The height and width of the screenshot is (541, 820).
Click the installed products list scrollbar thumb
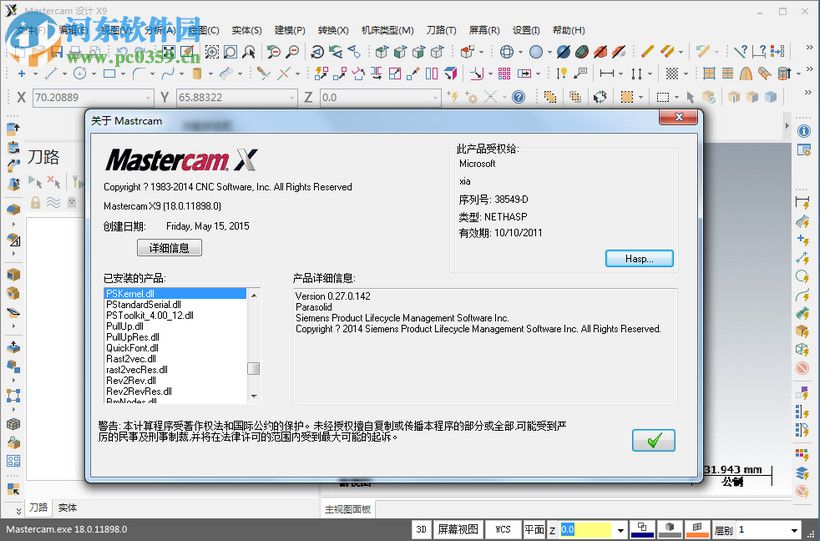click(x=254, y=368)
